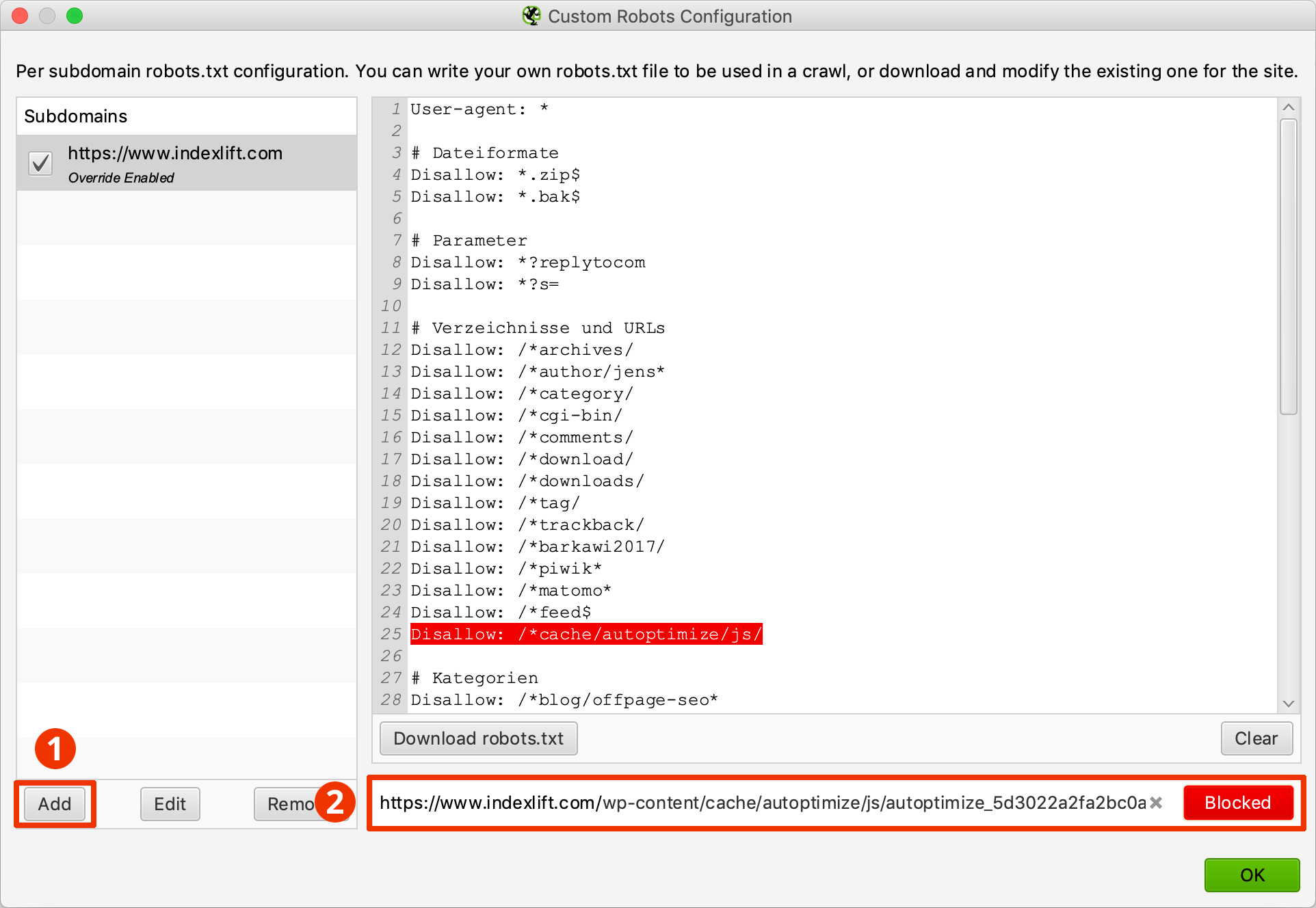The width and height of the screenshot is (1316, 908).
Task: Click the Add subdomain button
Action: tap(55, 804)
